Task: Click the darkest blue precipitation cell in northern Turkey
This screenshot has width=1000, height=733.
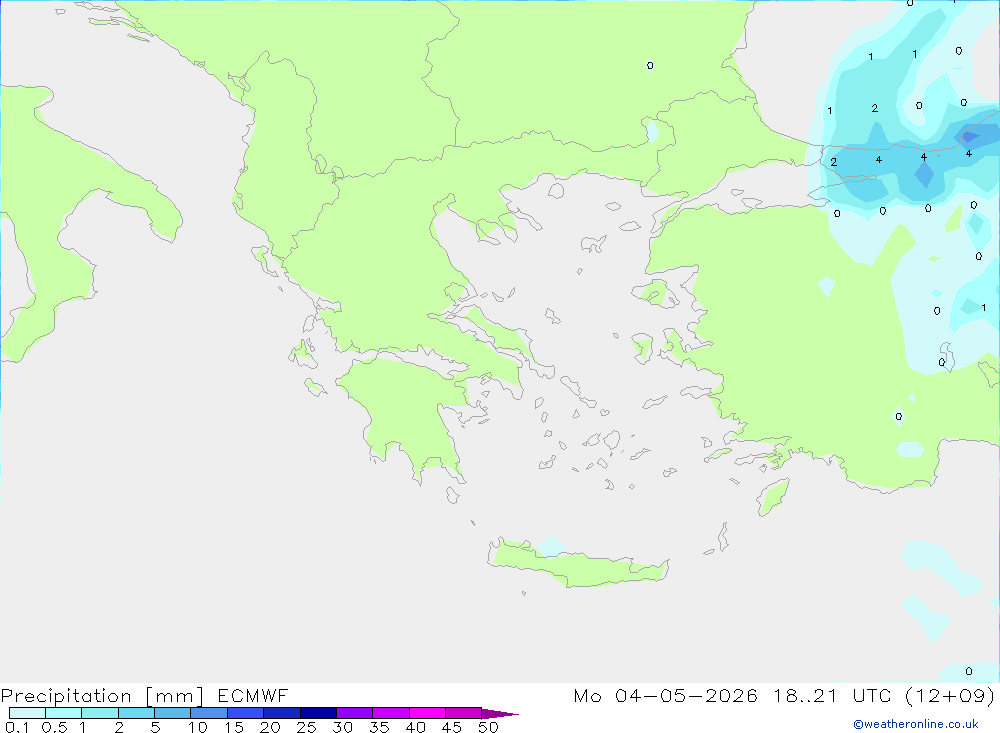Action: [x=970, y=136]
